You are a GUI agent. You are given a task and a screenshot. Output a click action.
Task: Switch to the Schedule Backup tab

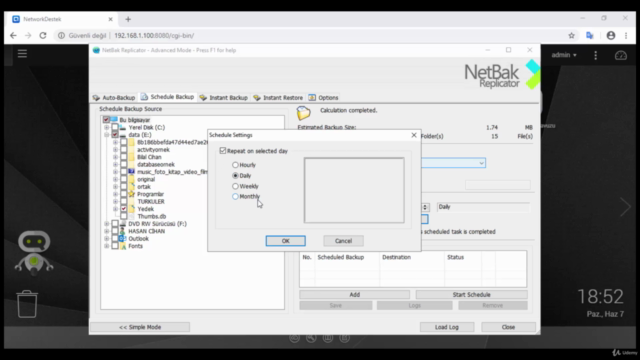[167, 97]
